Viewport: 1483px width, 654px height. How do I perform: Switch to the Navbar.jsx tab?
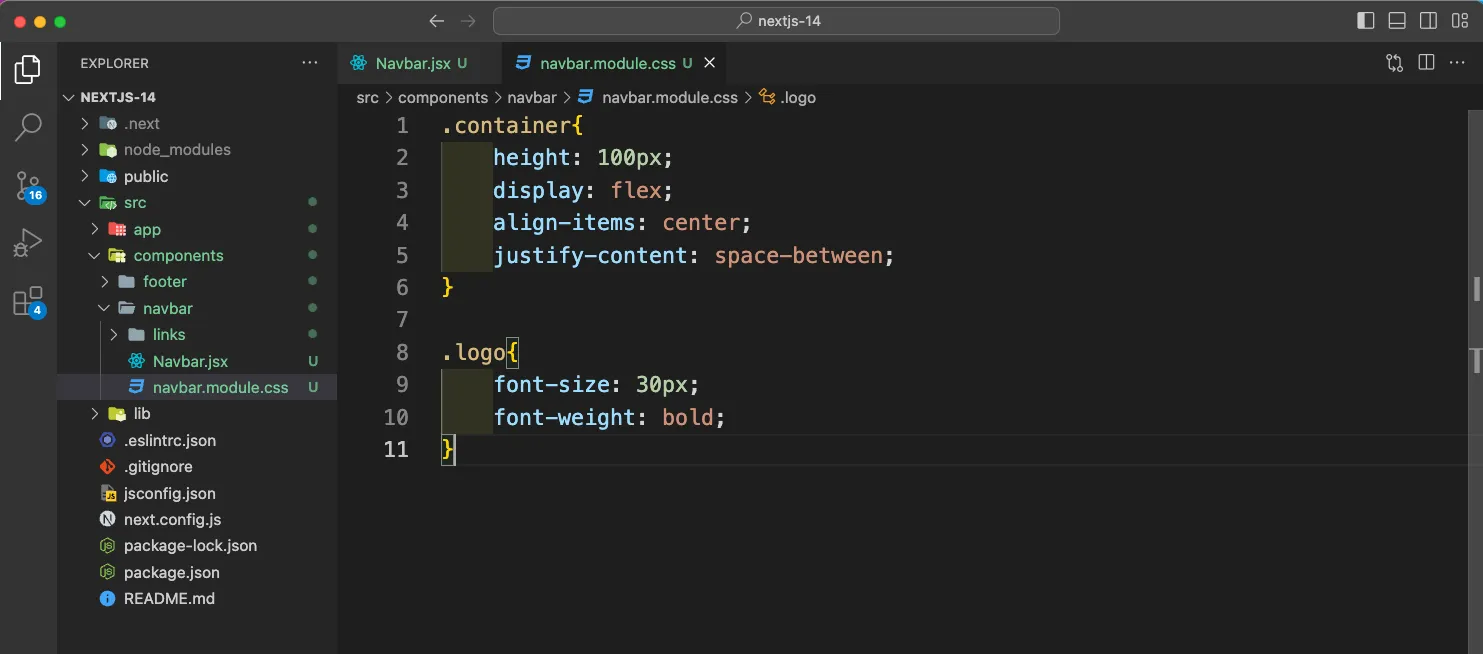click(x=420, y=63)
